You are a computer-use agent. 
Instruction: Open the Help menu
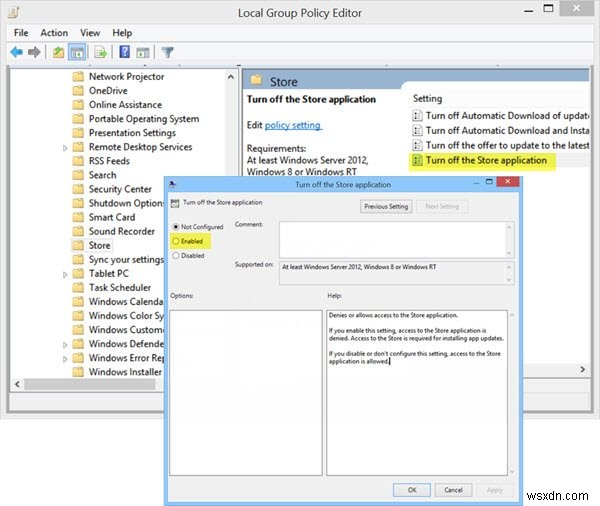point(122,33)
